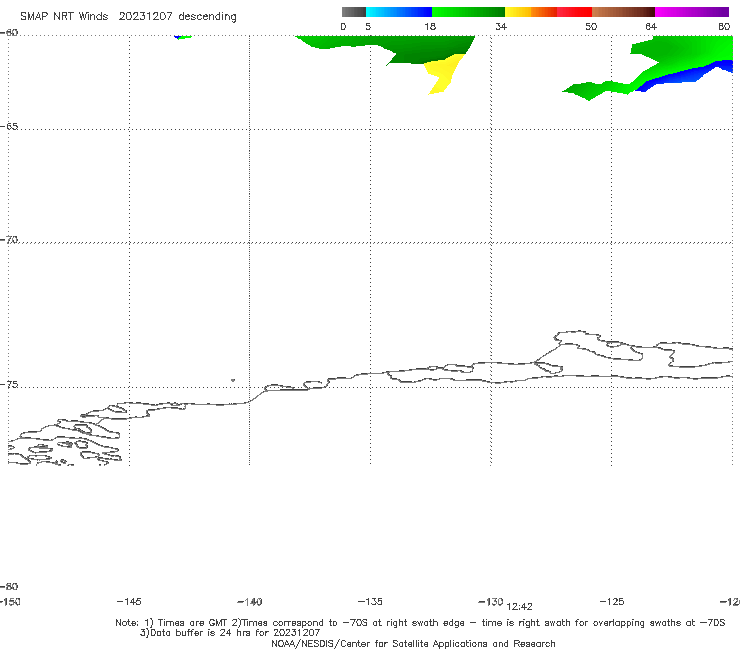The image size is (740, 650).
Task: Click the 'Times are GMT' note line
Action: pyautogui.click(x=420, y=623)
